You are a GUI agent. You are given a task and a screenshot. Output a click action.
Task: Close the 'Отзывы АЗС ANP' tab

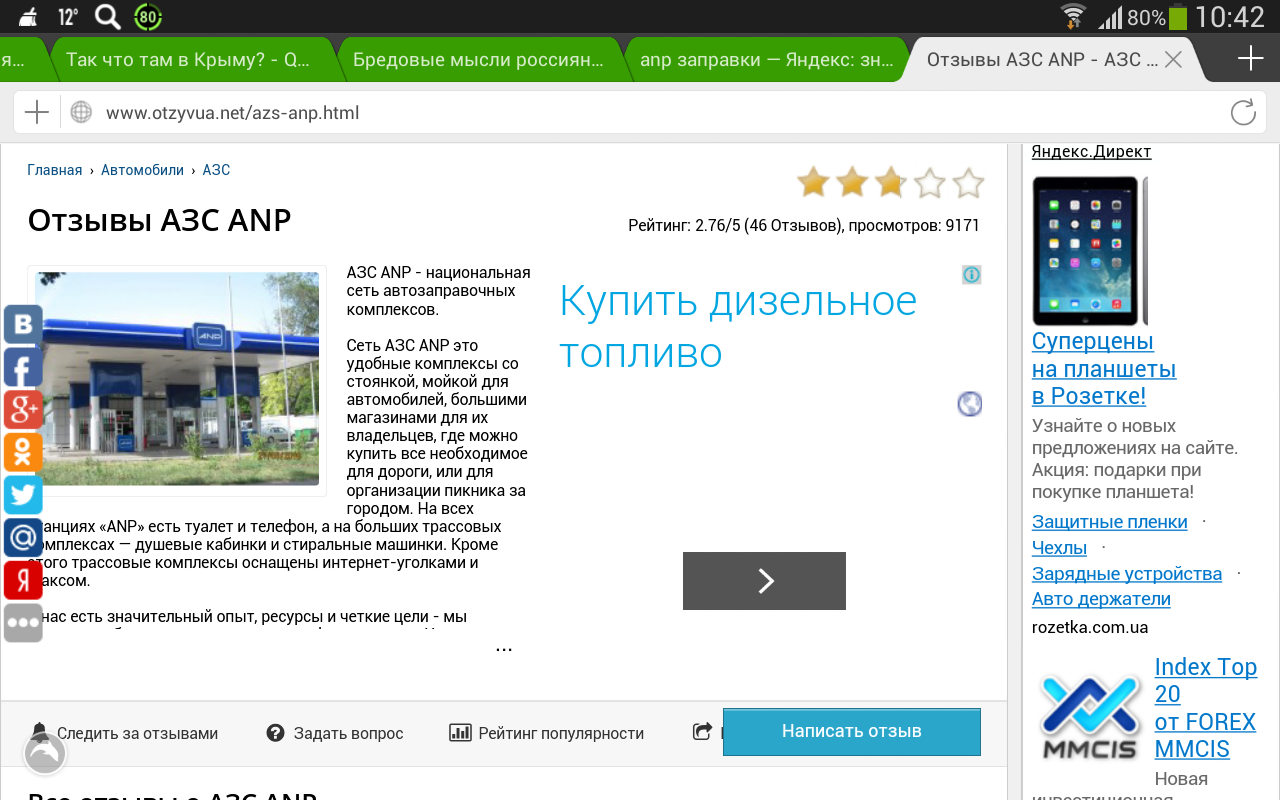(1174, 60)
